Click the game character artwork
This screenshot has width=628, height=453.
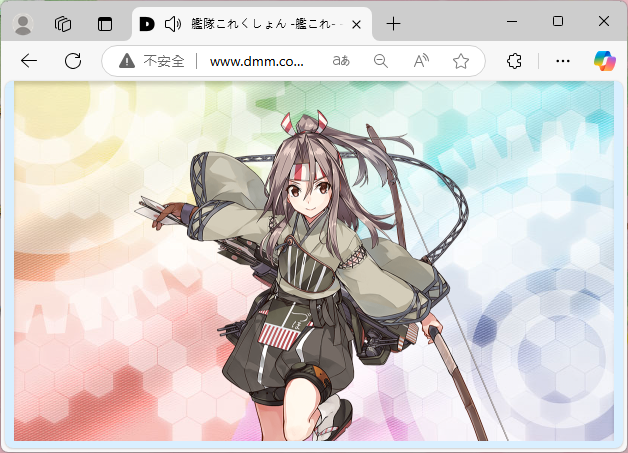pyautogui.click(x=314, y=261)
